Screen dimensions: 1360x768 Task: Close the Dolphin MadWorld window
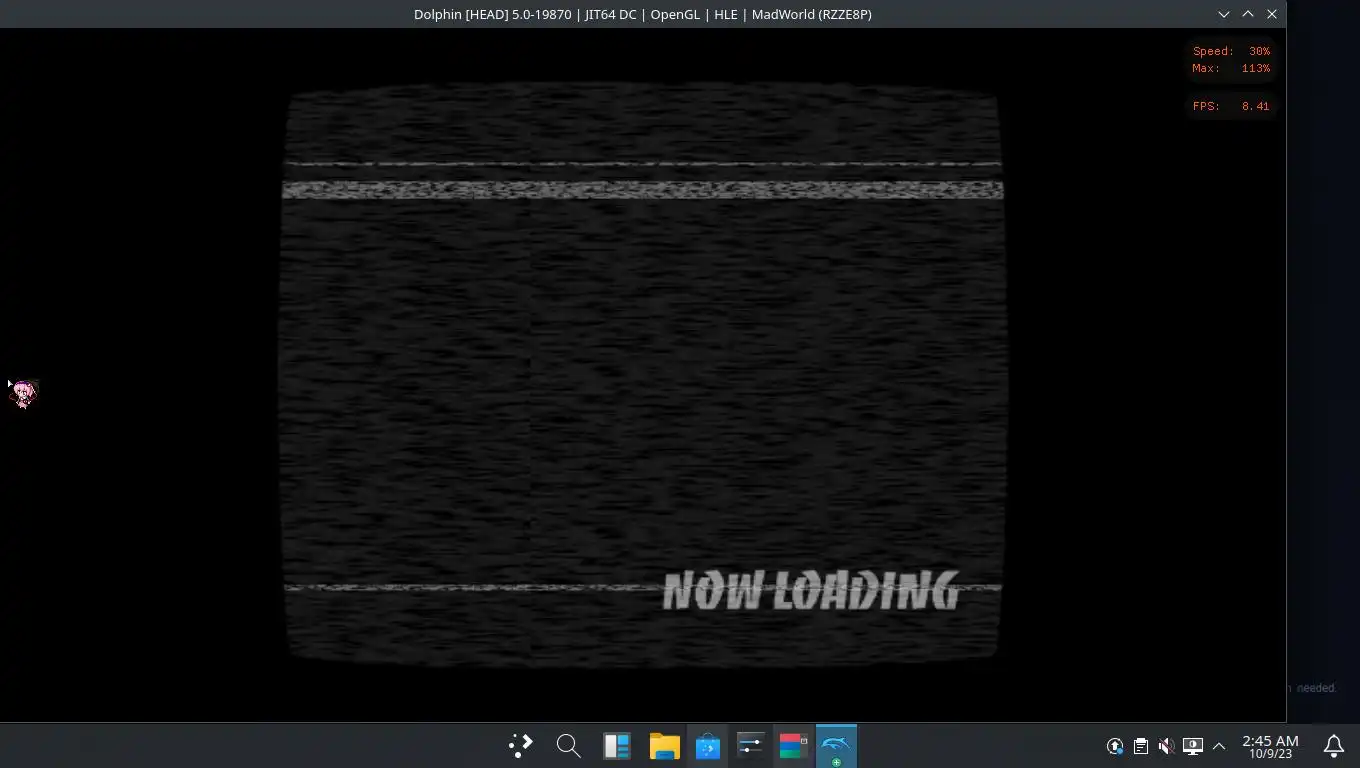tap(1272, 14)
